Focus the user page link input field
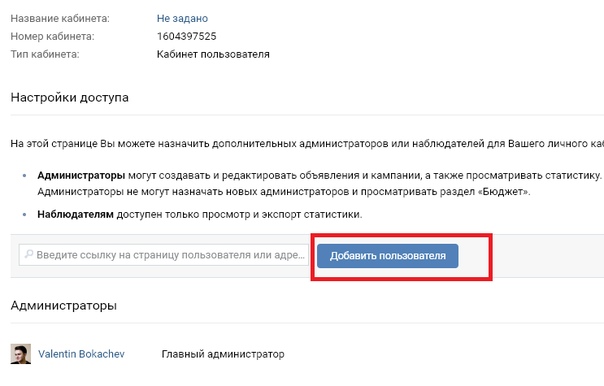Image resolution: width=604 pixels, height=386 pixels. coord(164,255)
